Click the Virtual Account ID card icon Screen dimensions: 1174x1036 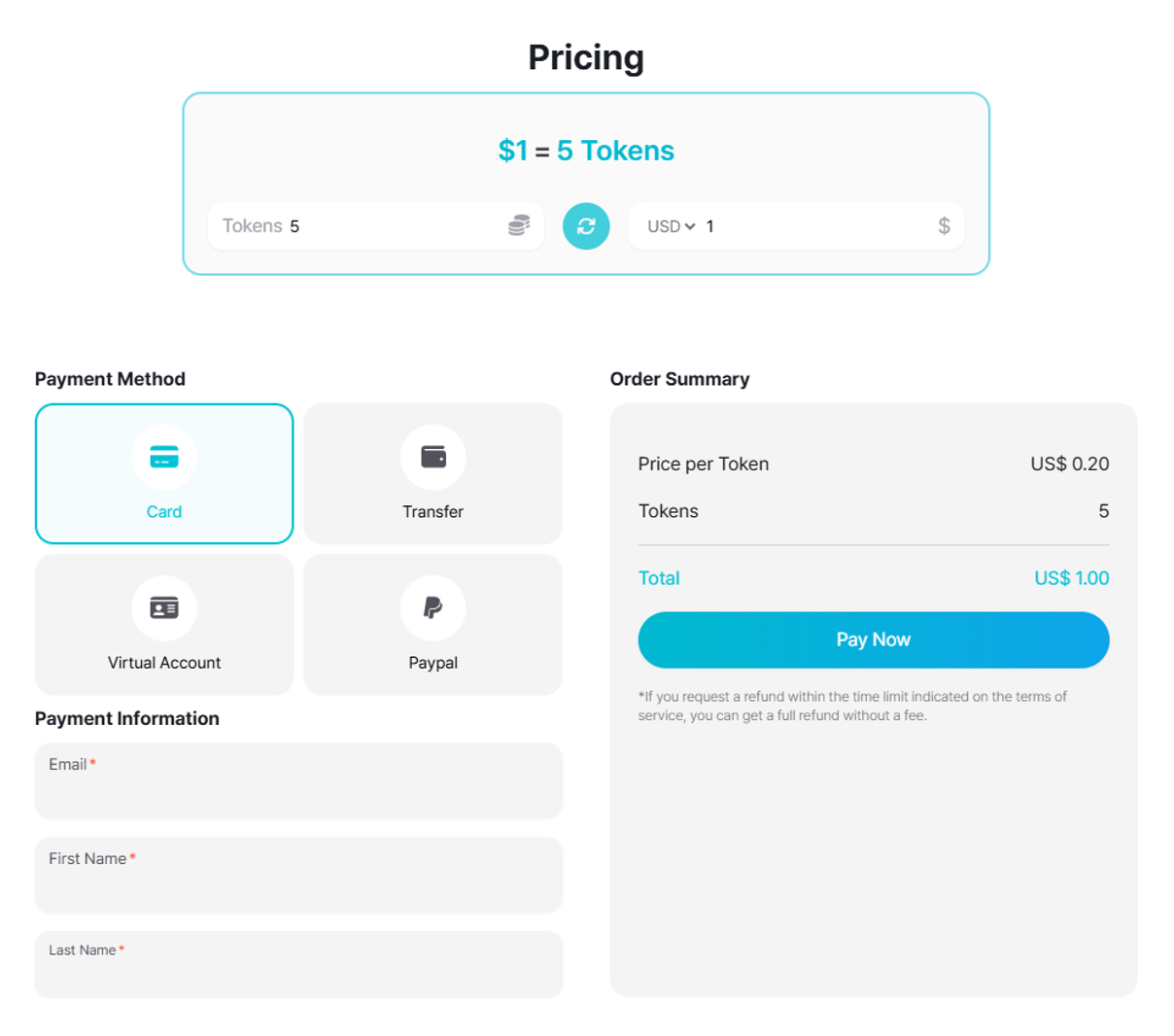(164, 608)
